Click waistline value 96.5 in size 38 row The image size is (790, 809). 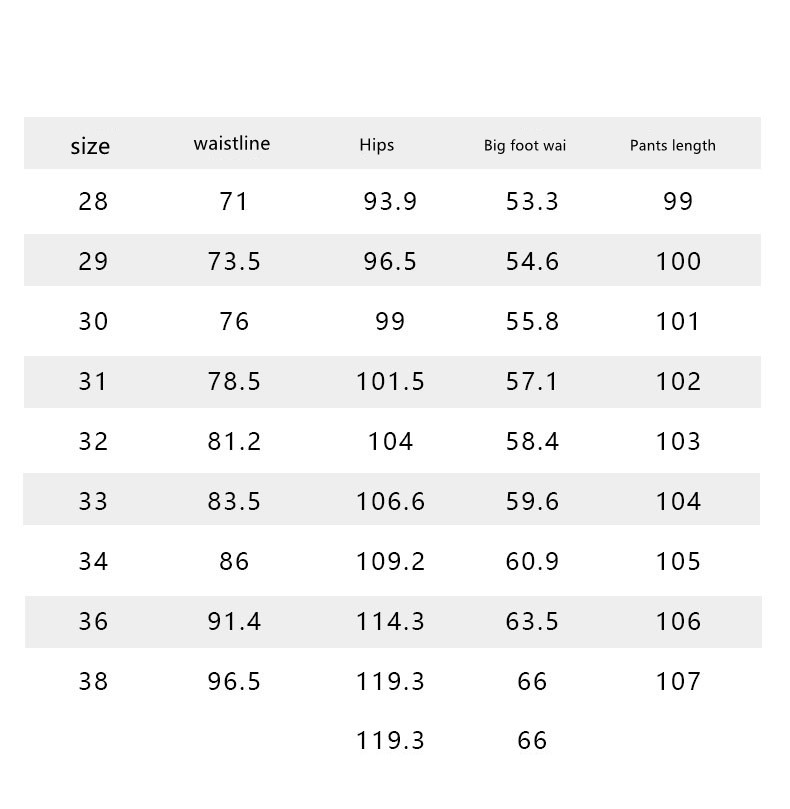pos(234,682)
